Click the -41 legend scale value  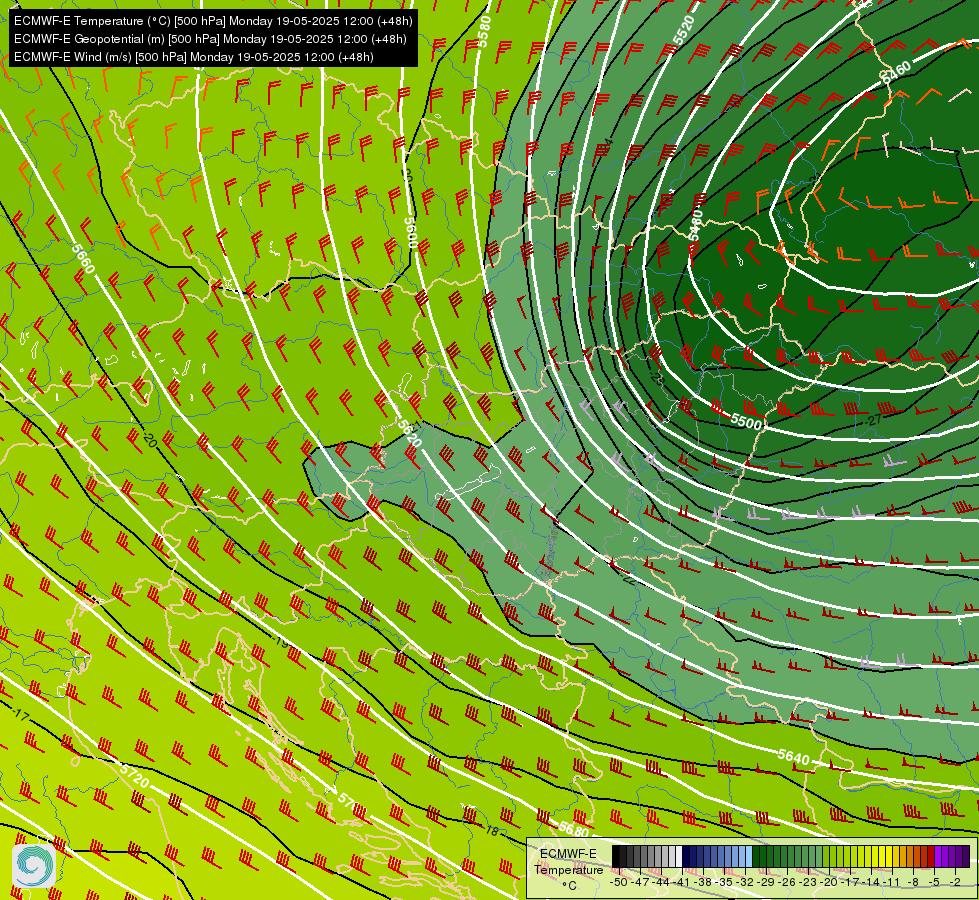[x=682, y=882]
